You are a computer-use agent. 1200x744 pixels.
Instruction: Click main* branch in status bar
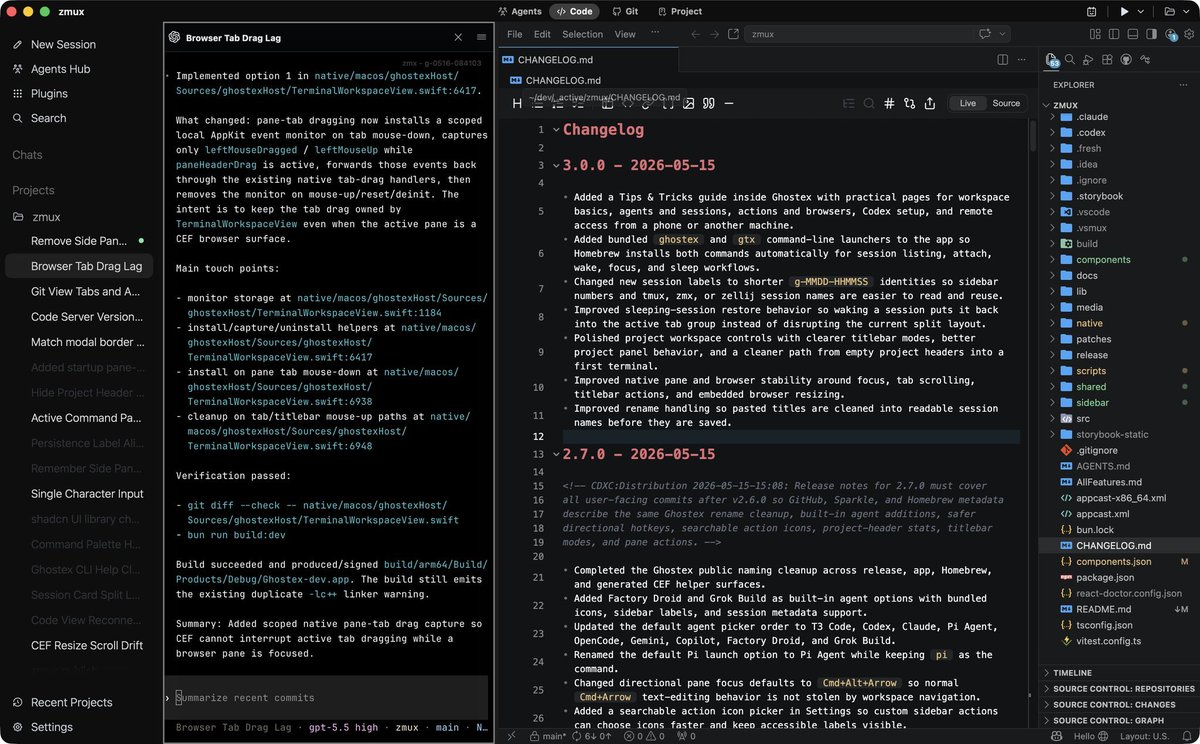tap(550, 735)
